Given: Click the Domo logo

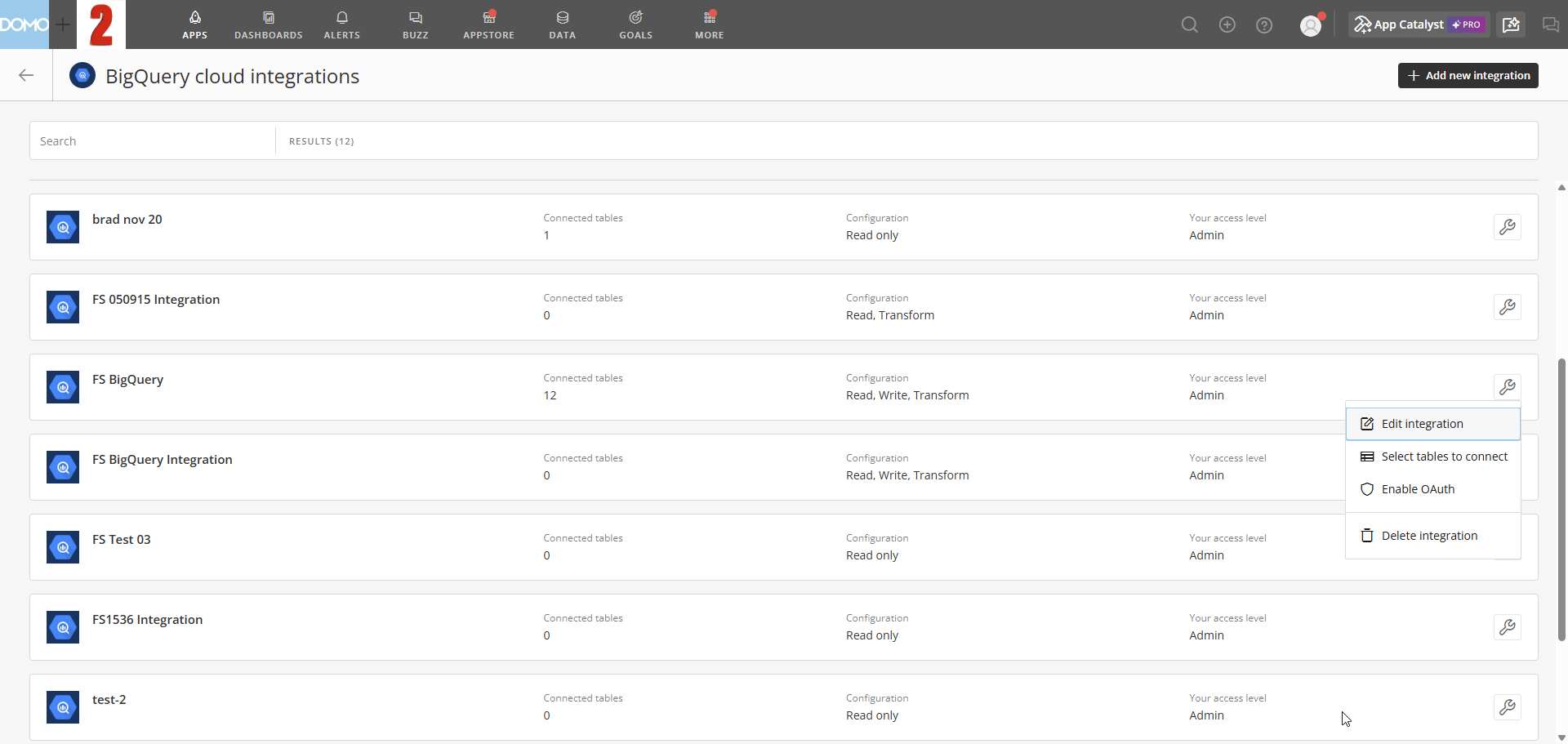Looking at the screenshot, I should [x=24, y=25].
